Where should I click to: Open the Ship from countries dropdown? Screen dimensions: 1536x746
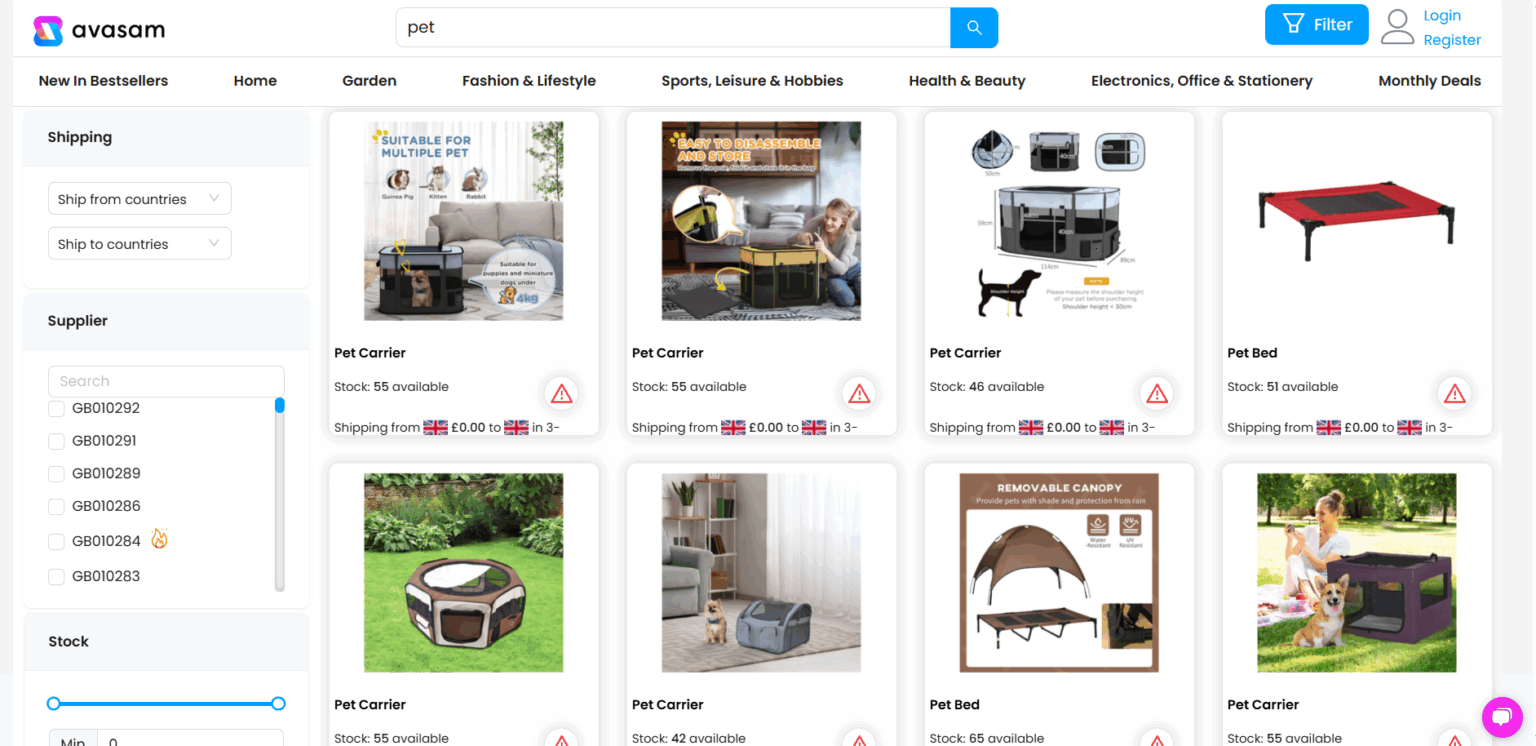pyautogui.click(x=140, y=199)
